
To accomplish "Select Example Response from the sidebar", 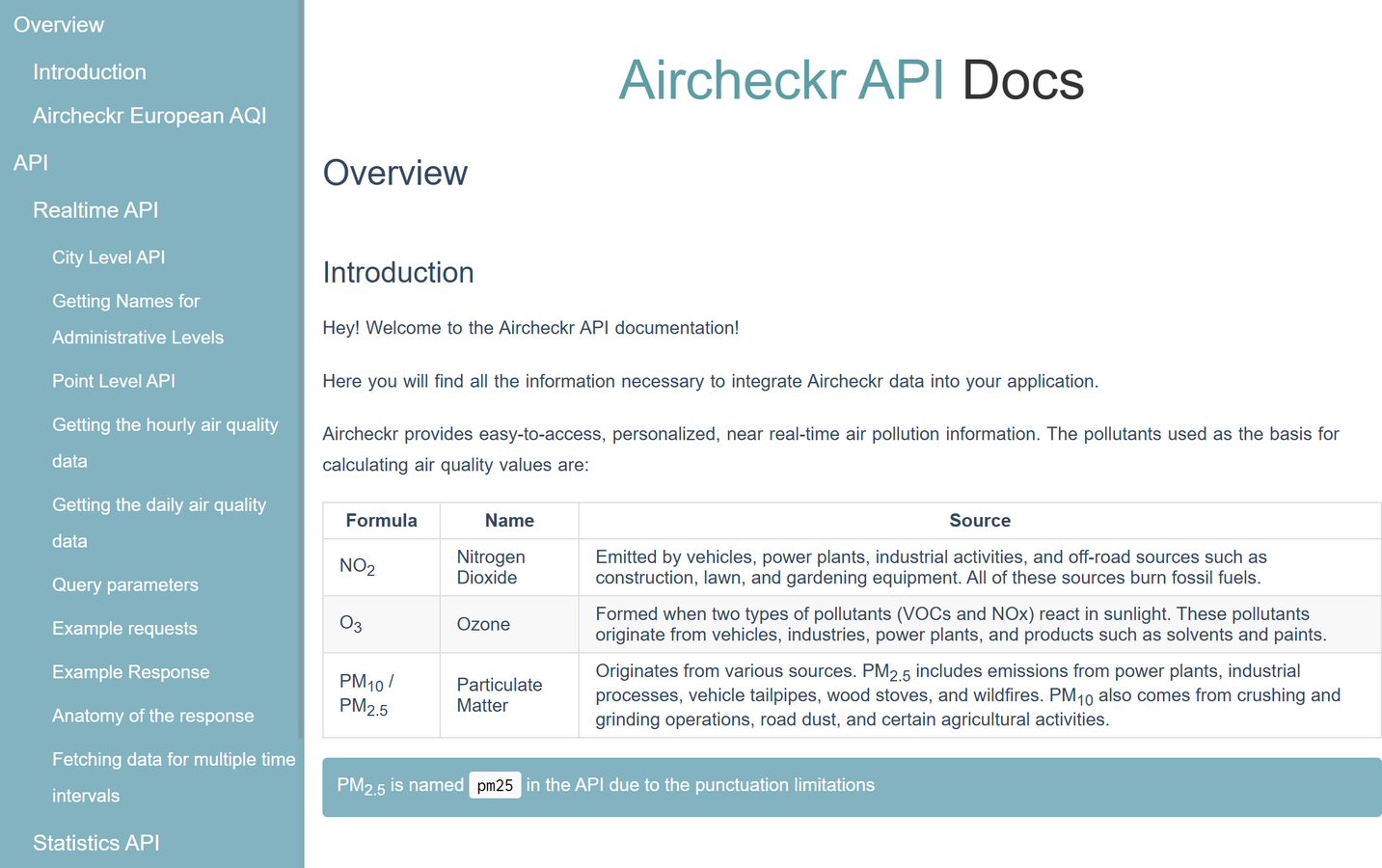I will click(130, 671).
